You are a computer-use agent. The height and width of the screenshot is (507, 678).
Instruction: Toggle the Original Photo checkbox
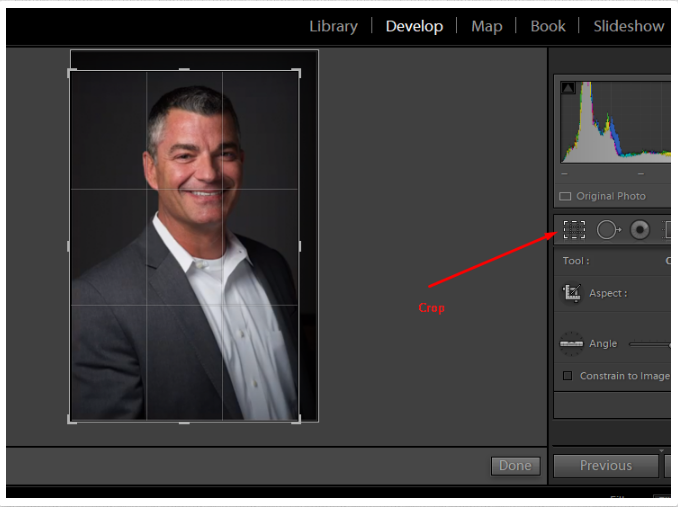[x=565, y=196]
